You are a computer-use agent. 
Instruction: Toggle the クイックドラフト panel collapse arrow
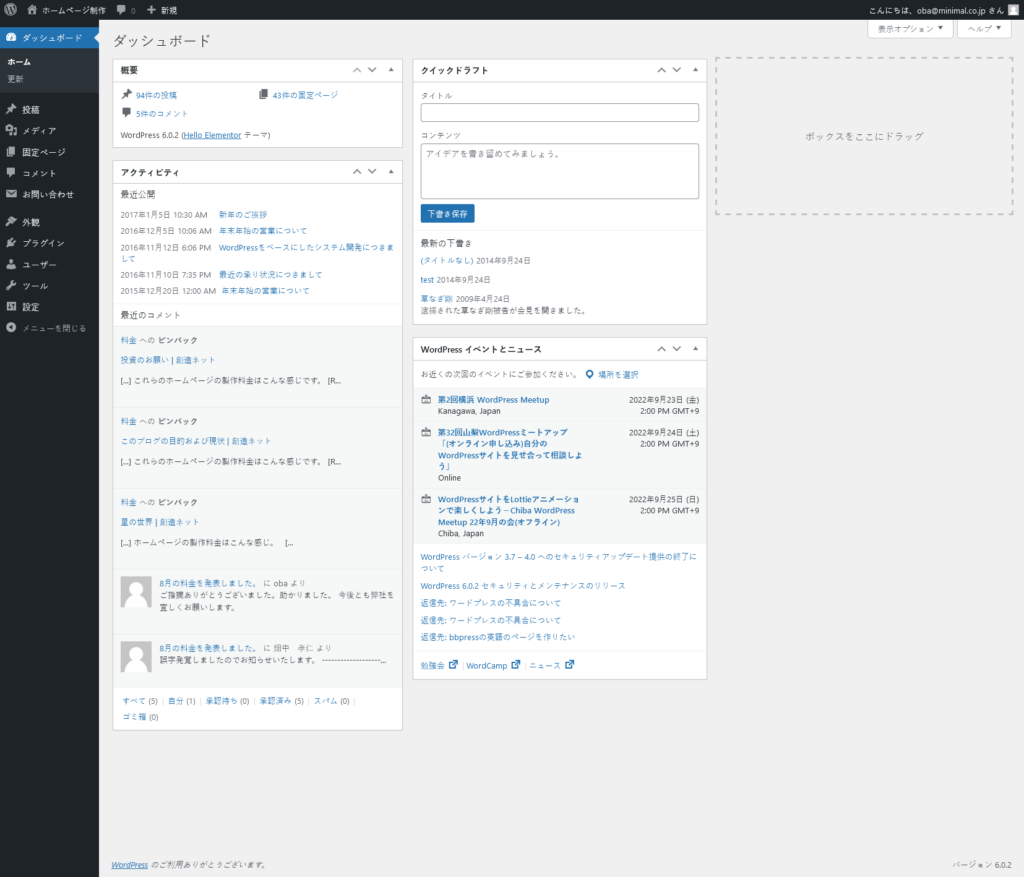coord(695,70)
